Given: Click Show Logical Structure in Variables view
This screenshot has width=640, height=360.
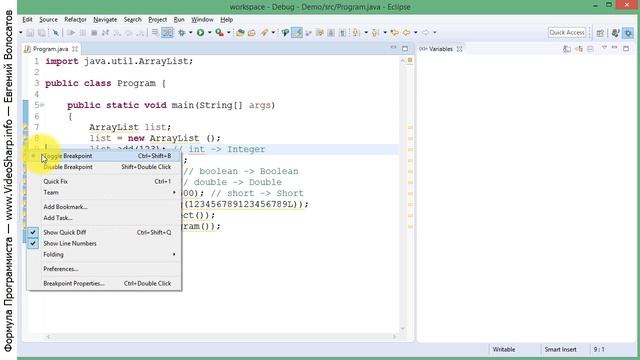Looking at the screenshot, I should click(579, 49).
